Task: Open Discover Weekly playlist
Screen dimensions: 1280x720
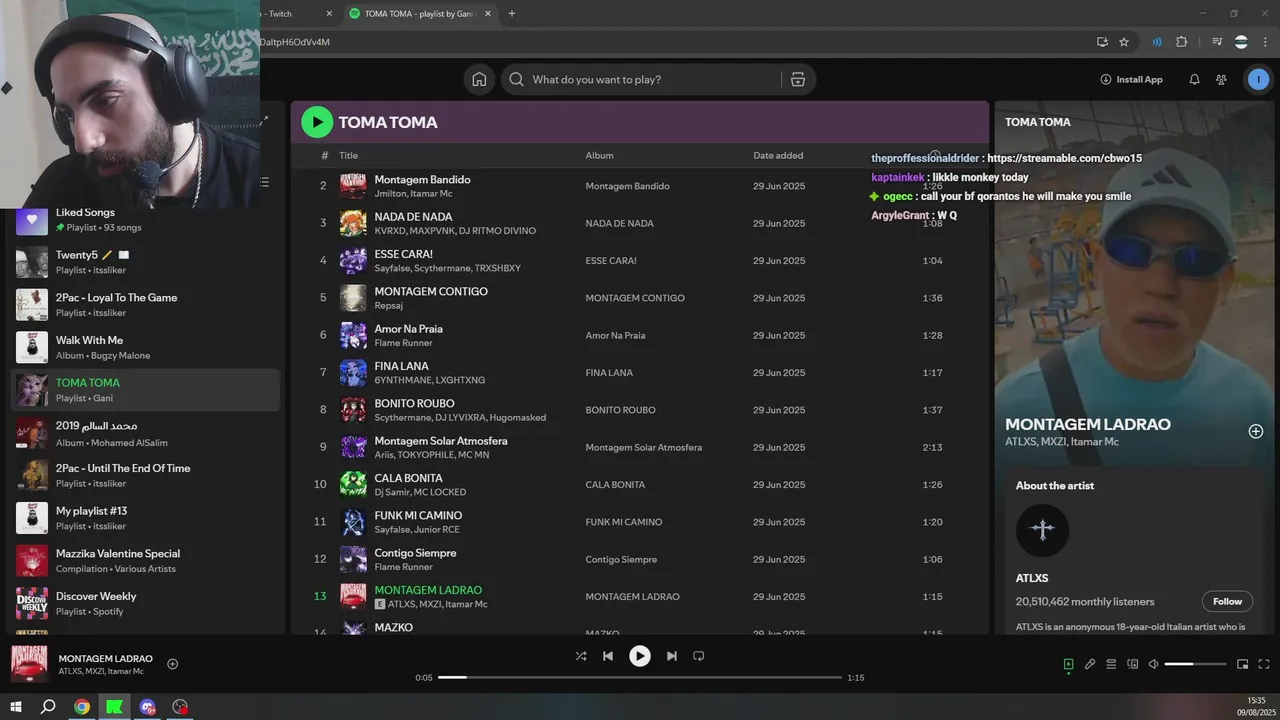Action: [x=146, y=604]
